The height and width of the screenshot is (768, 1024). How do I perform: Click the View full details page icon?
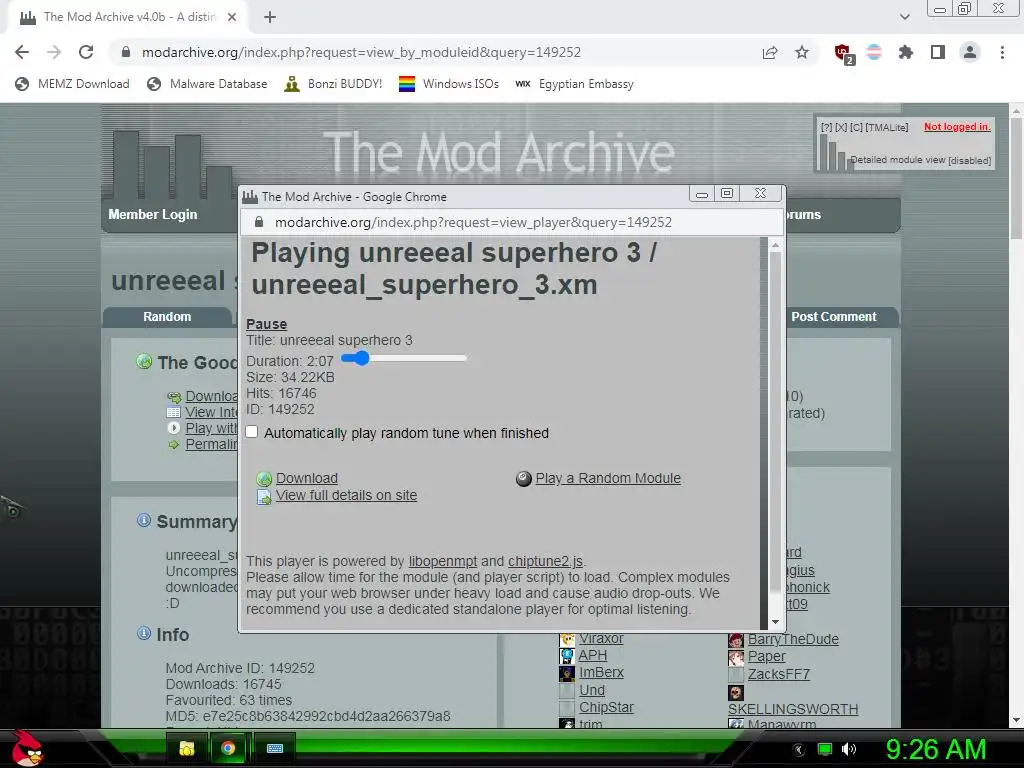[264, 497]
